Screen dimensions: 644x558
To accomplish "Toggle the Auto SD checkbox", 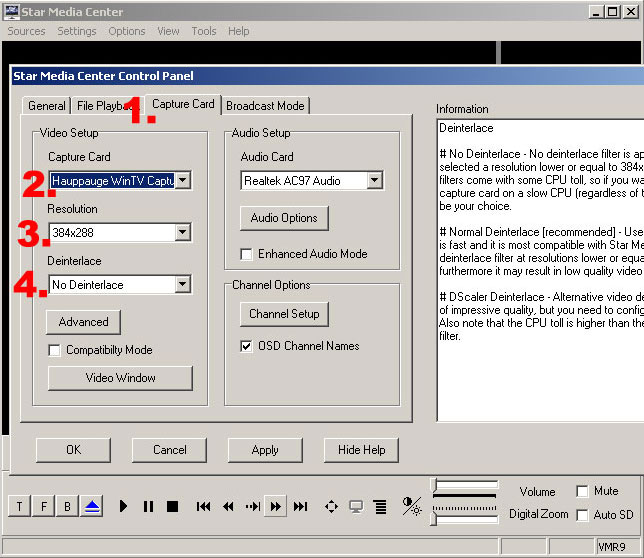I will (582, 515).
